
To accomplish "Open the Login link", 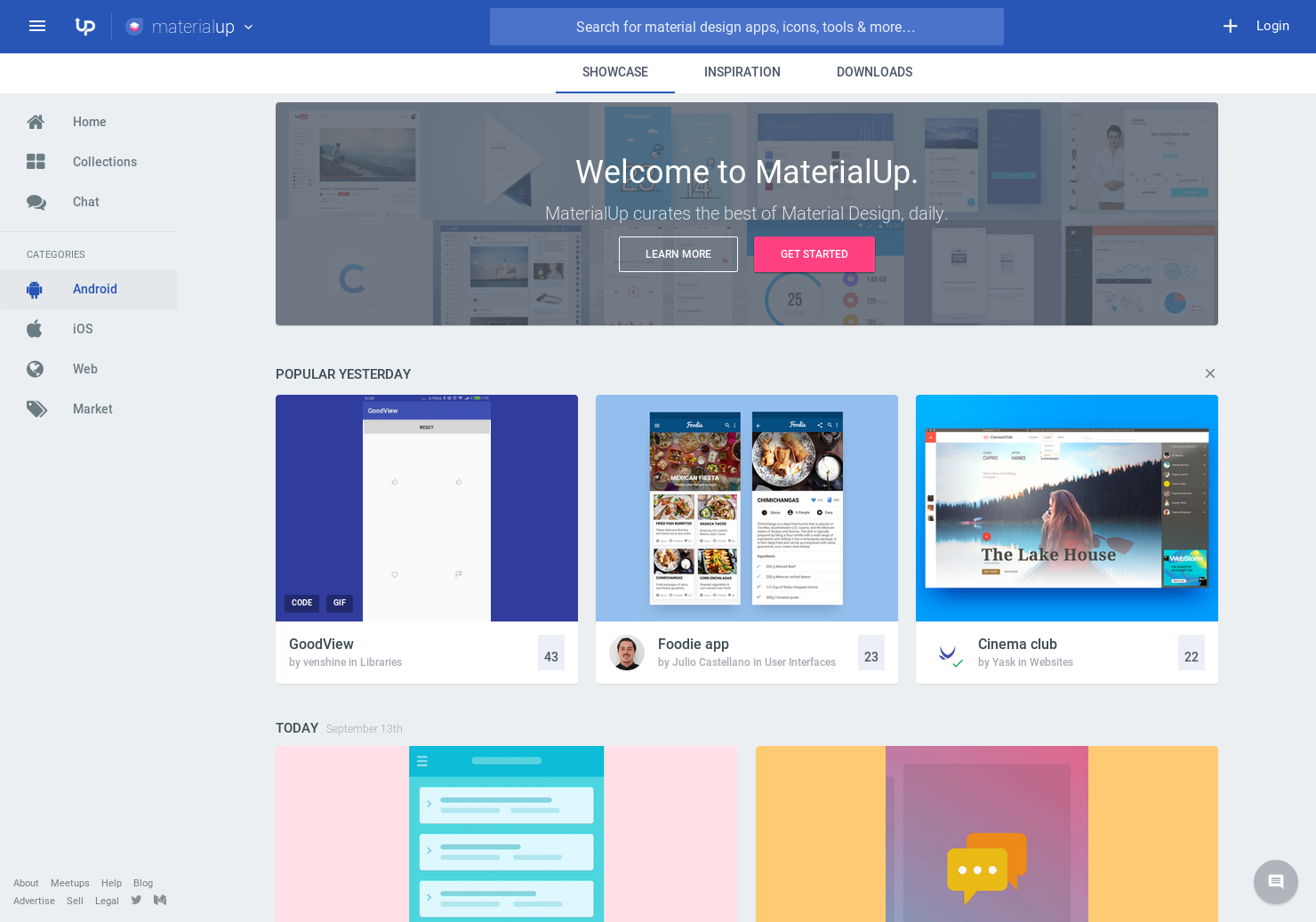I will (x=1272, y=26).
